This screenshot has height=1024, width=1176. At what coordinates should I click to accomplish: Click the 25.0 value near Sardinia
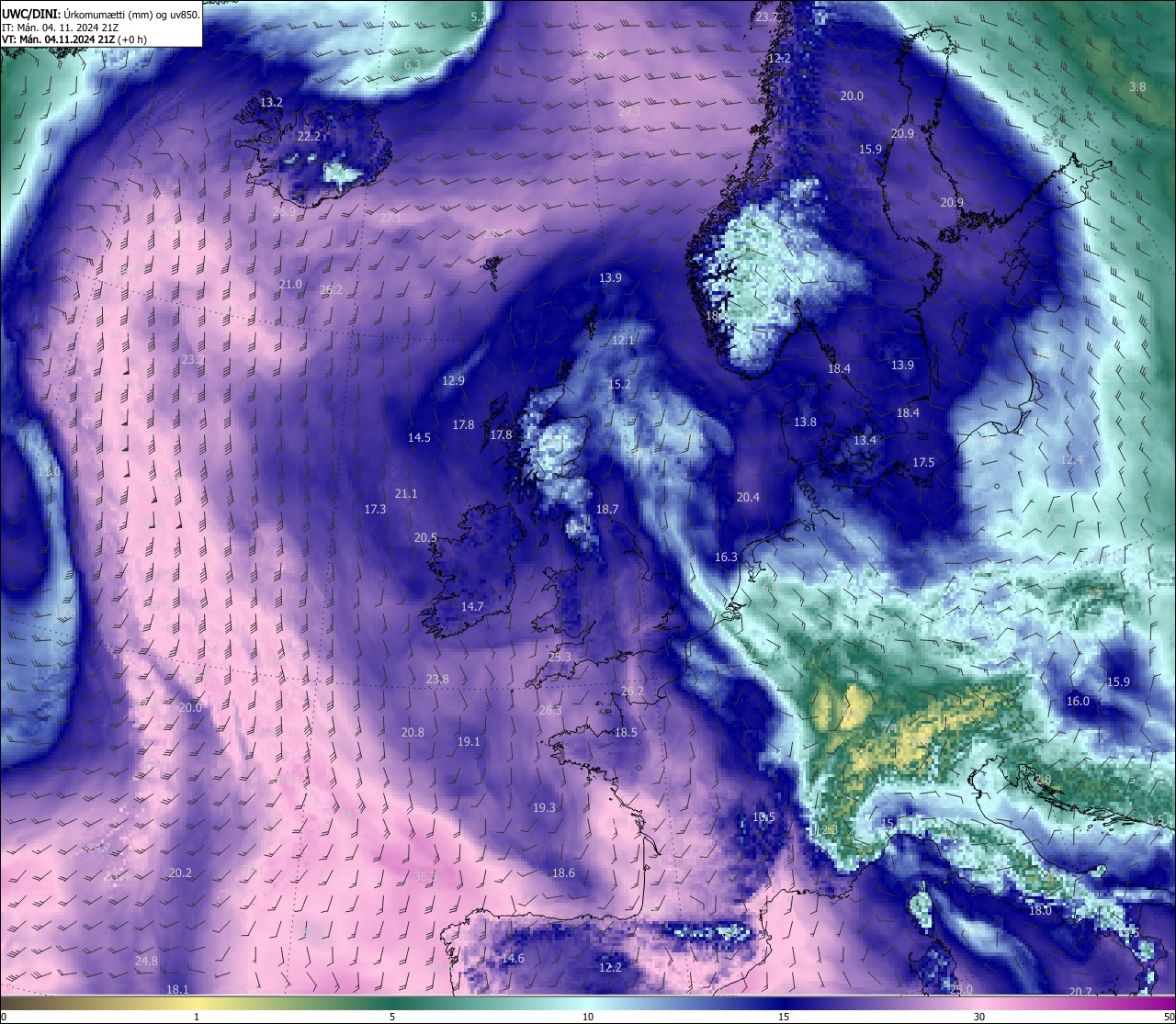tap(961, 989)
